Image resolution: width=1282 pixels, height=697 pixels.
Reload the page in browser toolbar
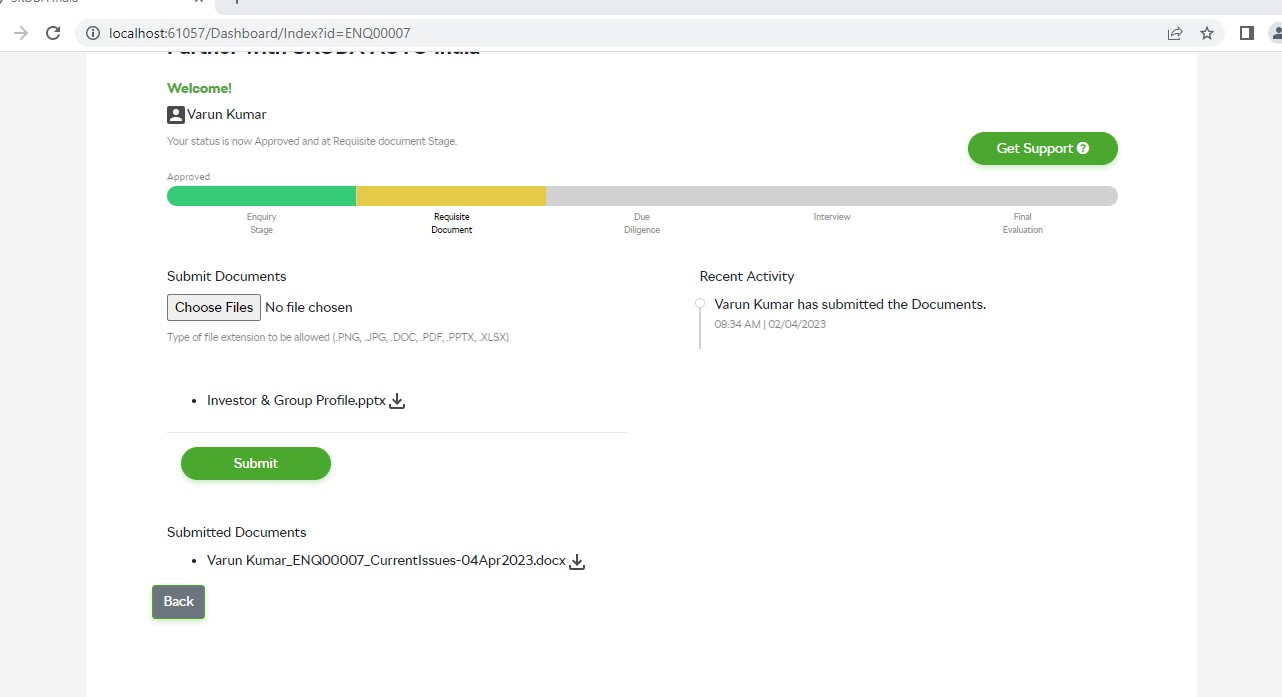pos(54,33)
